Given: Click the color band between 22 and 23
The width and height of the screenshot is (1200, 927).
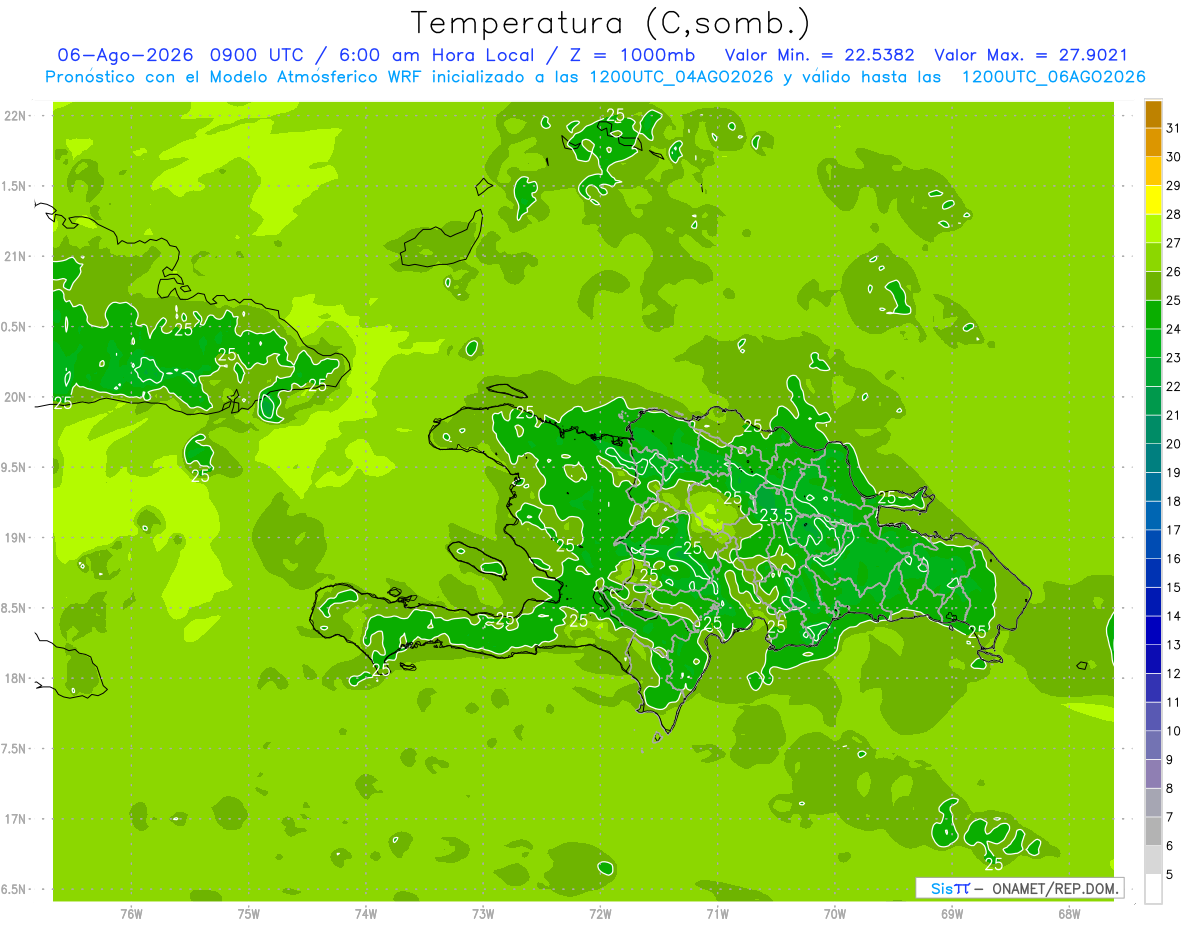Looking at the screenshot, I should click(1153, 372).
